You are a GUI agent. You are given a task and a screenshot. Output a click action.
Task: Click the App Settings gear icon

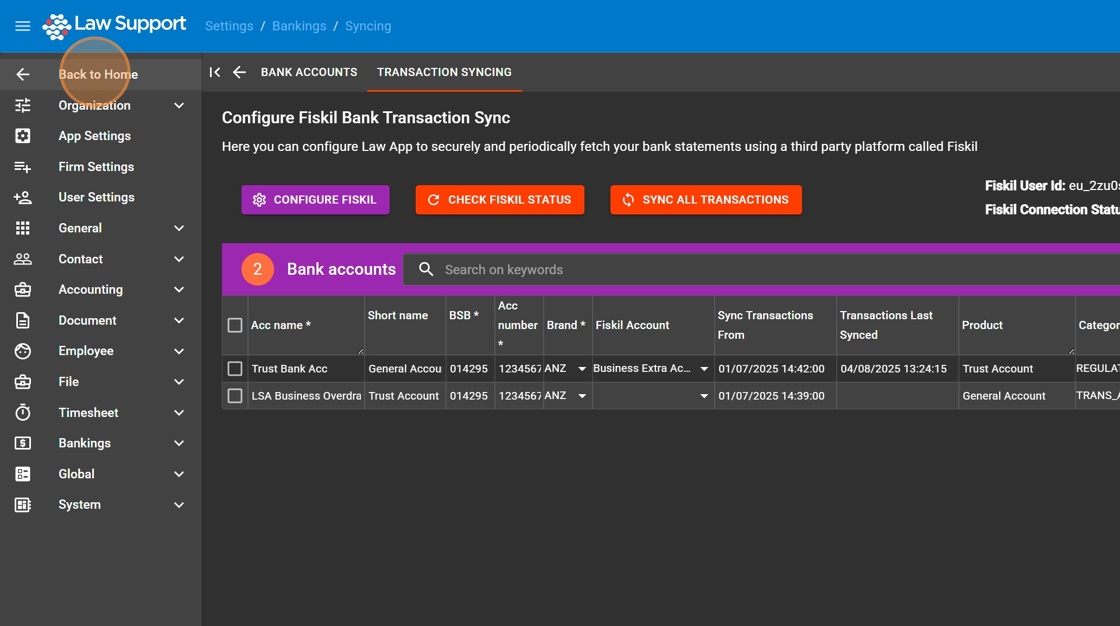(22, 136)
